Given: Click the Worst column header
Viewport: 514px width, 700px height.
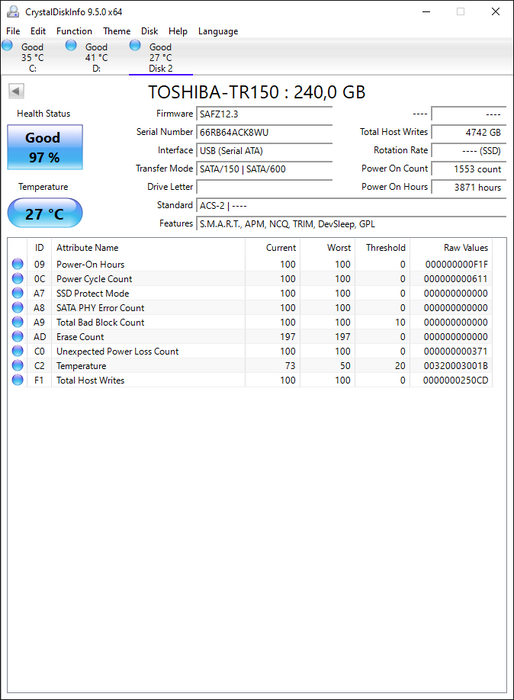Looking at the screenshot, I should (x=327, y=248).
